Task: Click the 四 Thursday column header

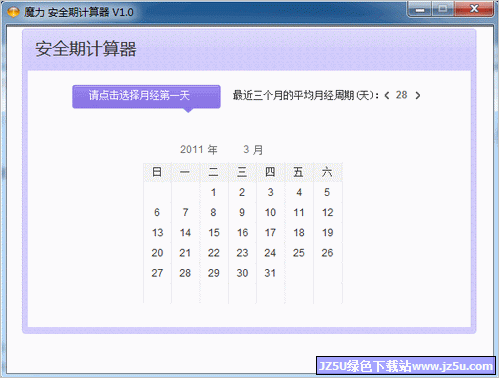Action: pos(271,172)
